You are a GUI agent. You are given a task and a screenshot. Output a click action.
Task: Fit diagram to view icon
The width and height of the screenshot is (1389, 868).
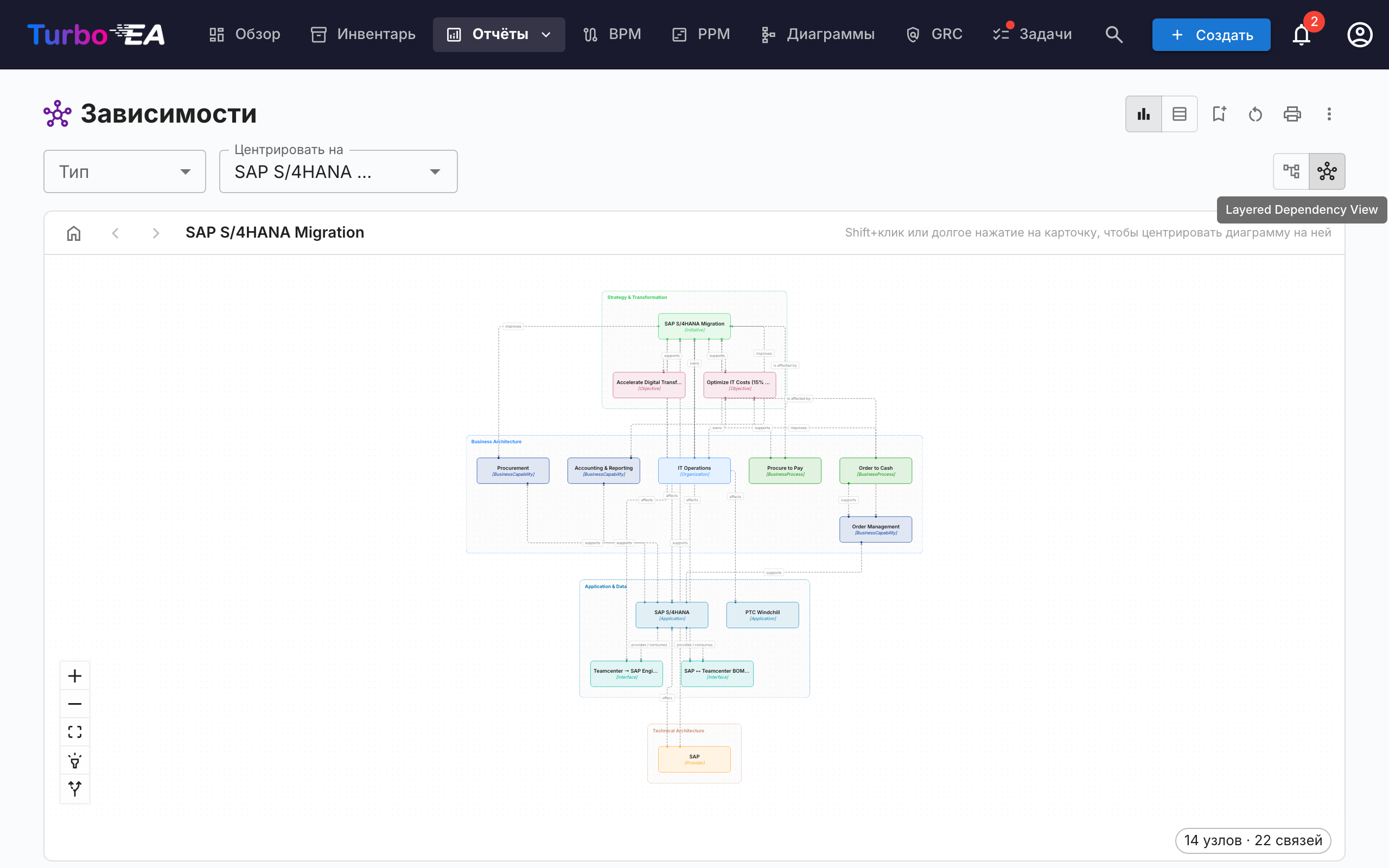click(x=75, y=732)
